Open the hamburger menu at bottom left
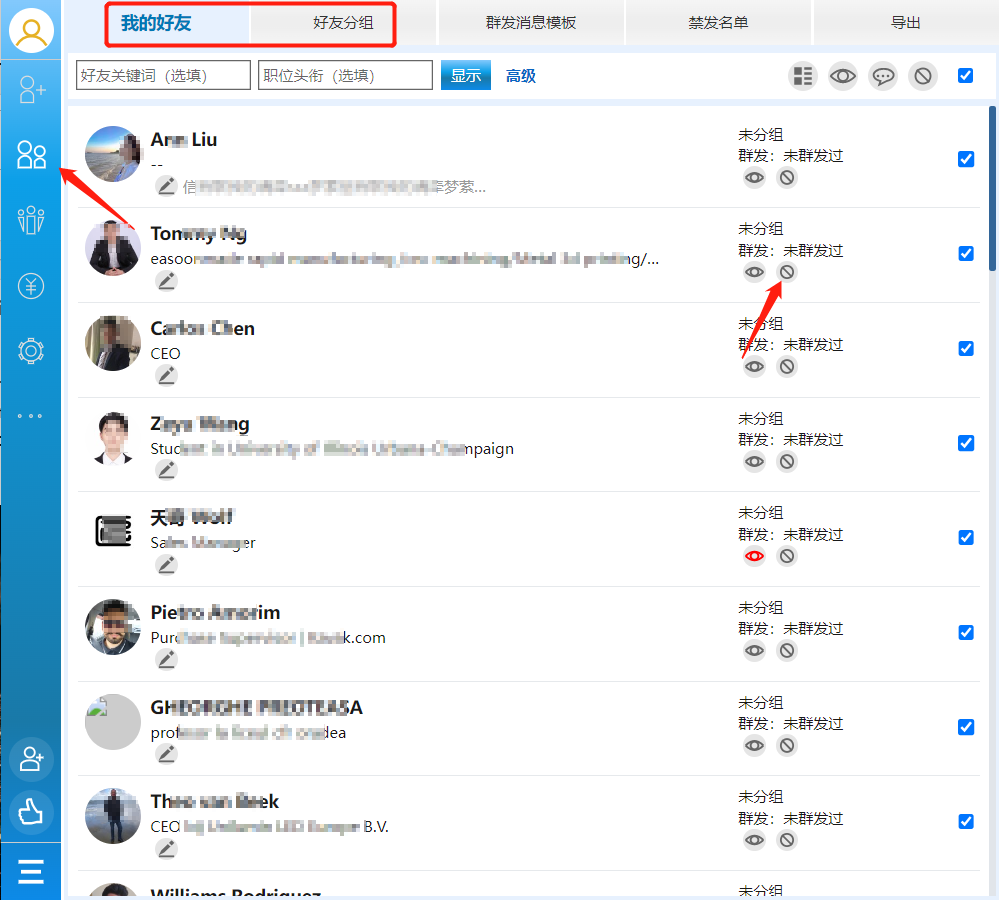 (x=31, y=872)
